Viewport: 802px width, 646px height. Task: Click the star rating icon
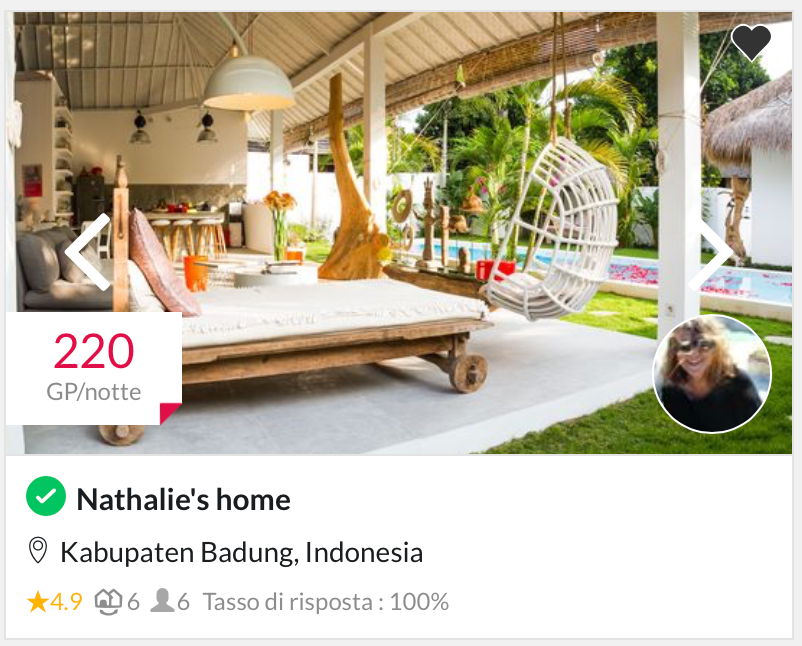point(37,602)
